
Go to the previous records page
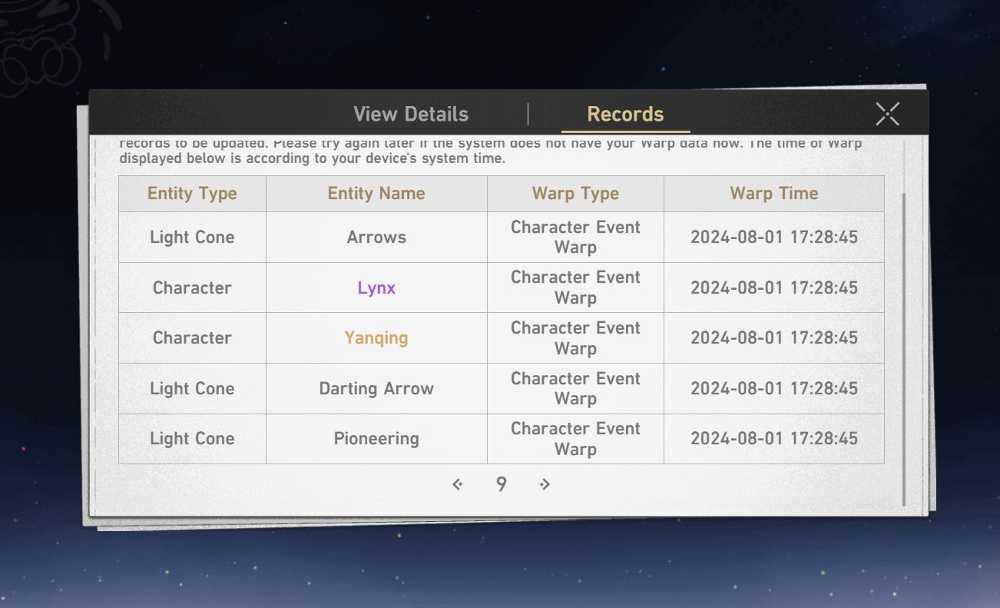pyautogui.click(x=457, y=484)
